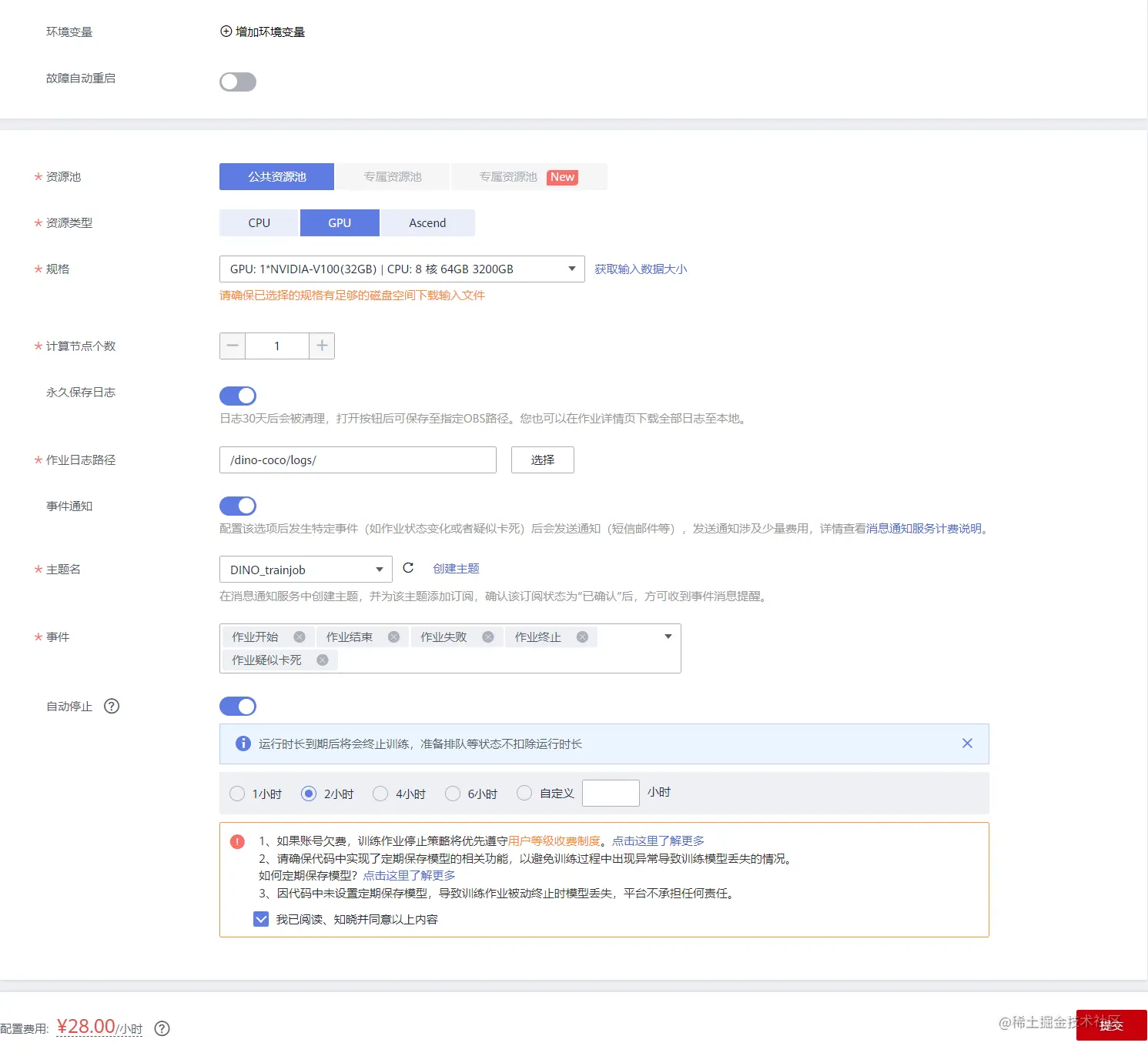1148x1056 pixels.
Task: Open the DINO_trainjob topic dropdown
Action: (306, 570)
